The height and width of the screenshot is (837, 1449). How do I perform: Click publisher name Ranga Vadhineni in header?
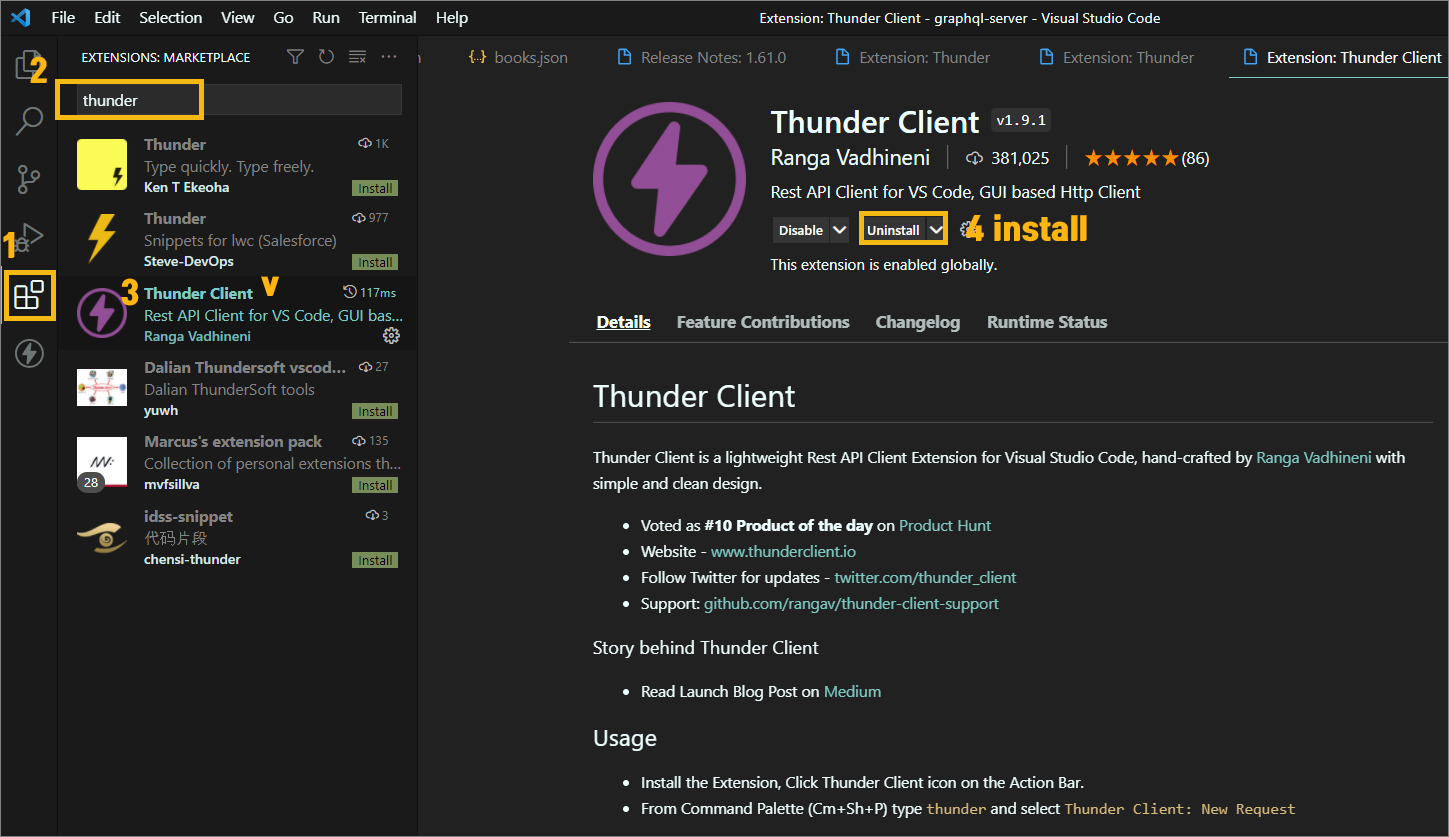[850, 158]
